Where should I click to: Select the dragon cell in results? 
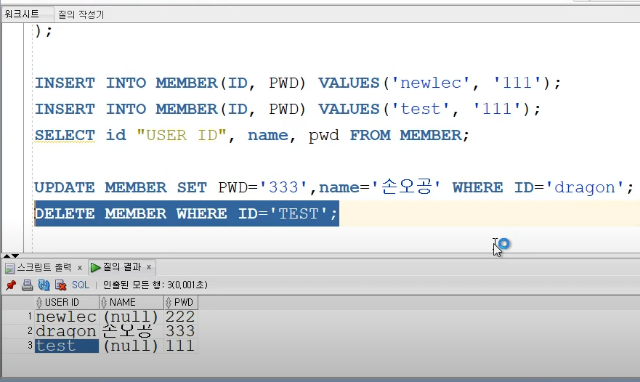coord(67,331)
